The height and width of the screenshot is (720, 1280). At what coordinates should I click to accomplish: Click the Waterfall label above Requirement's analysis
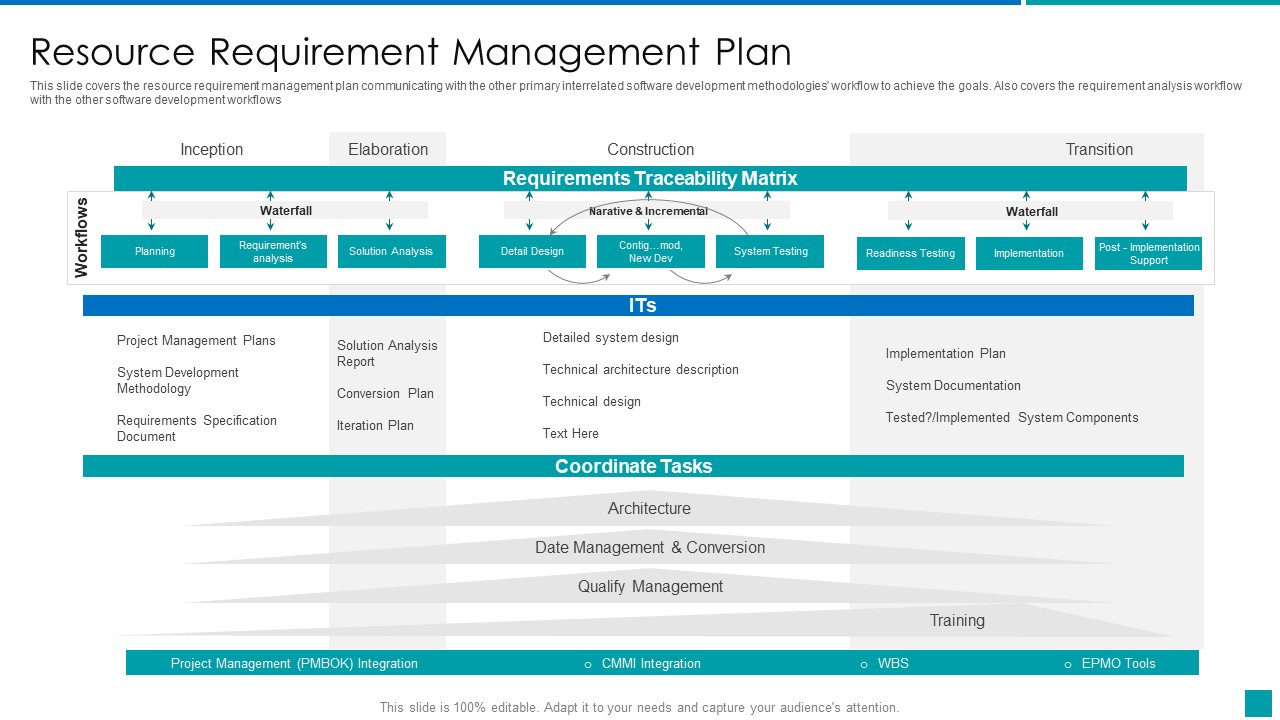coord(286,210)
